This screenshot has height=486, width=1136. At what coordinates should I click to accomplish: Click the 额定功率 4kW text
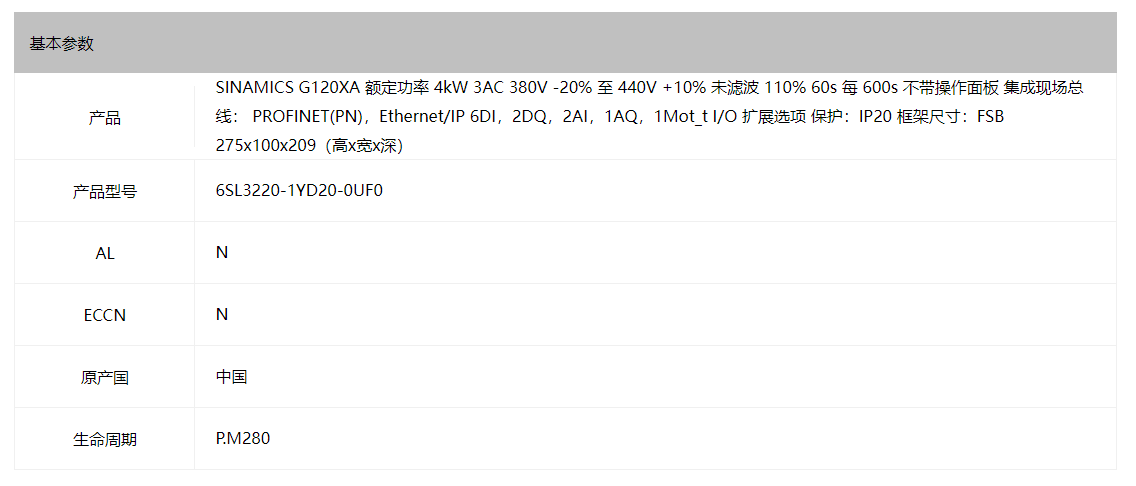tap(417, 88)
